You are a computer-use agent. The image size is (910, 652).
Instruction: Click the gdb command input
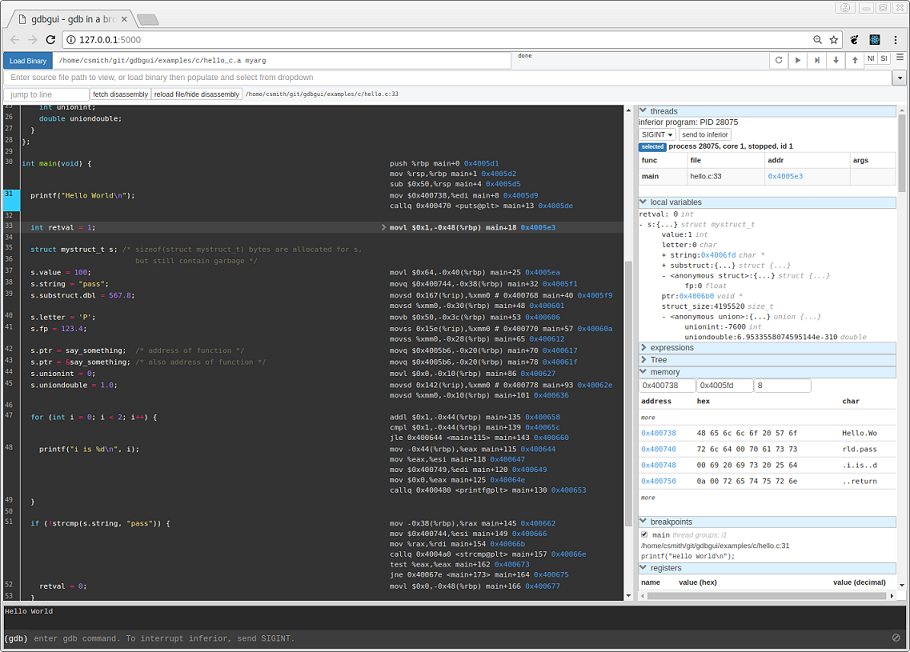[x=458, y=638]
